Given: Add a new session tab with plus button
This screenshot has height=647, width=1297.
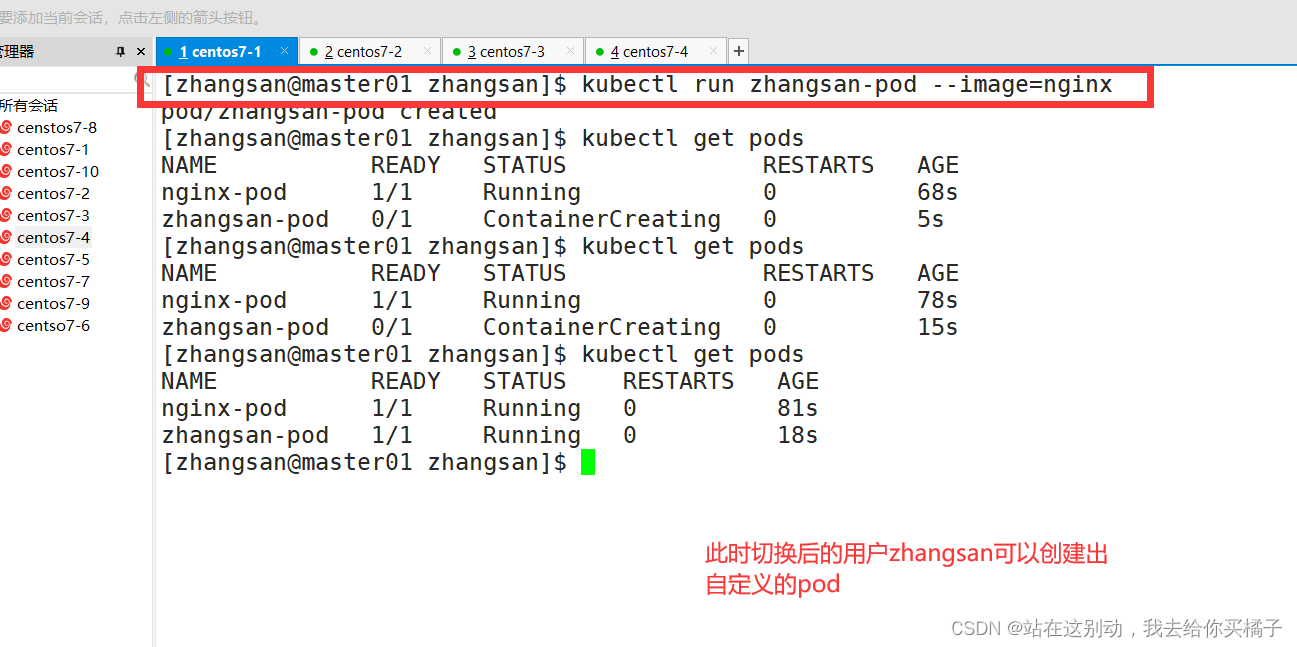Looking at the screenshot, I should click(x=738, y=51).
